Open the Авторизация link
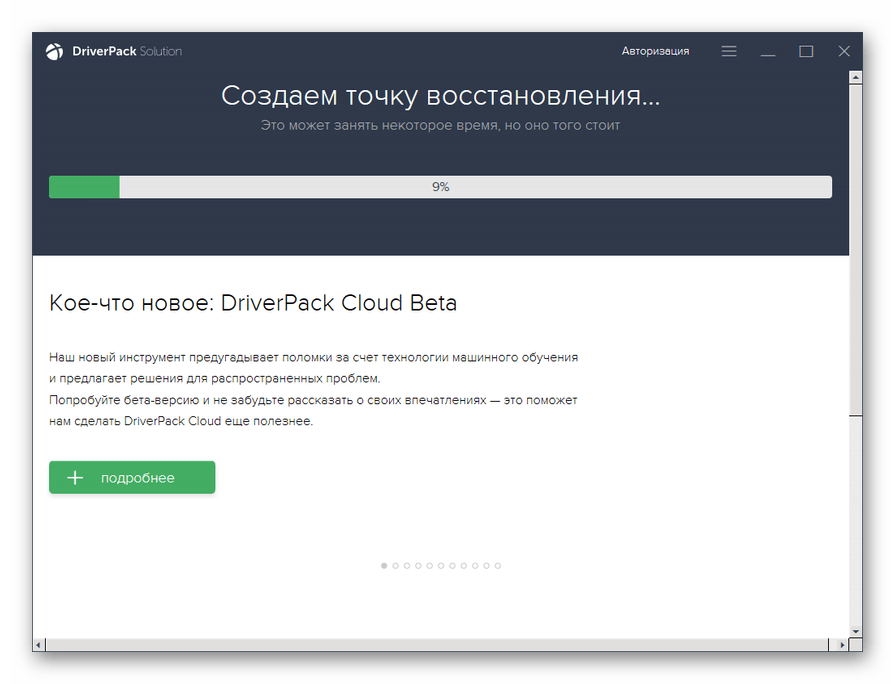Screen dimensions: 895x684 (655, 51)
